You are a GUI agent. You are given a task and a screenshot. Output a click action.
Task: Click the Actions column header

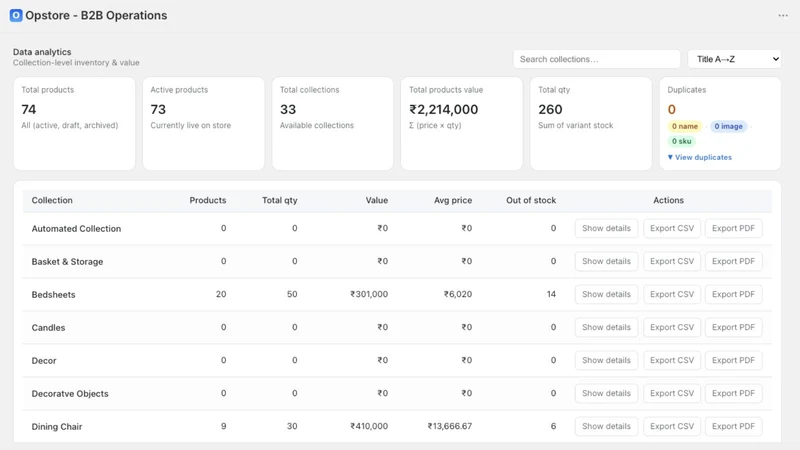point(668,201)
